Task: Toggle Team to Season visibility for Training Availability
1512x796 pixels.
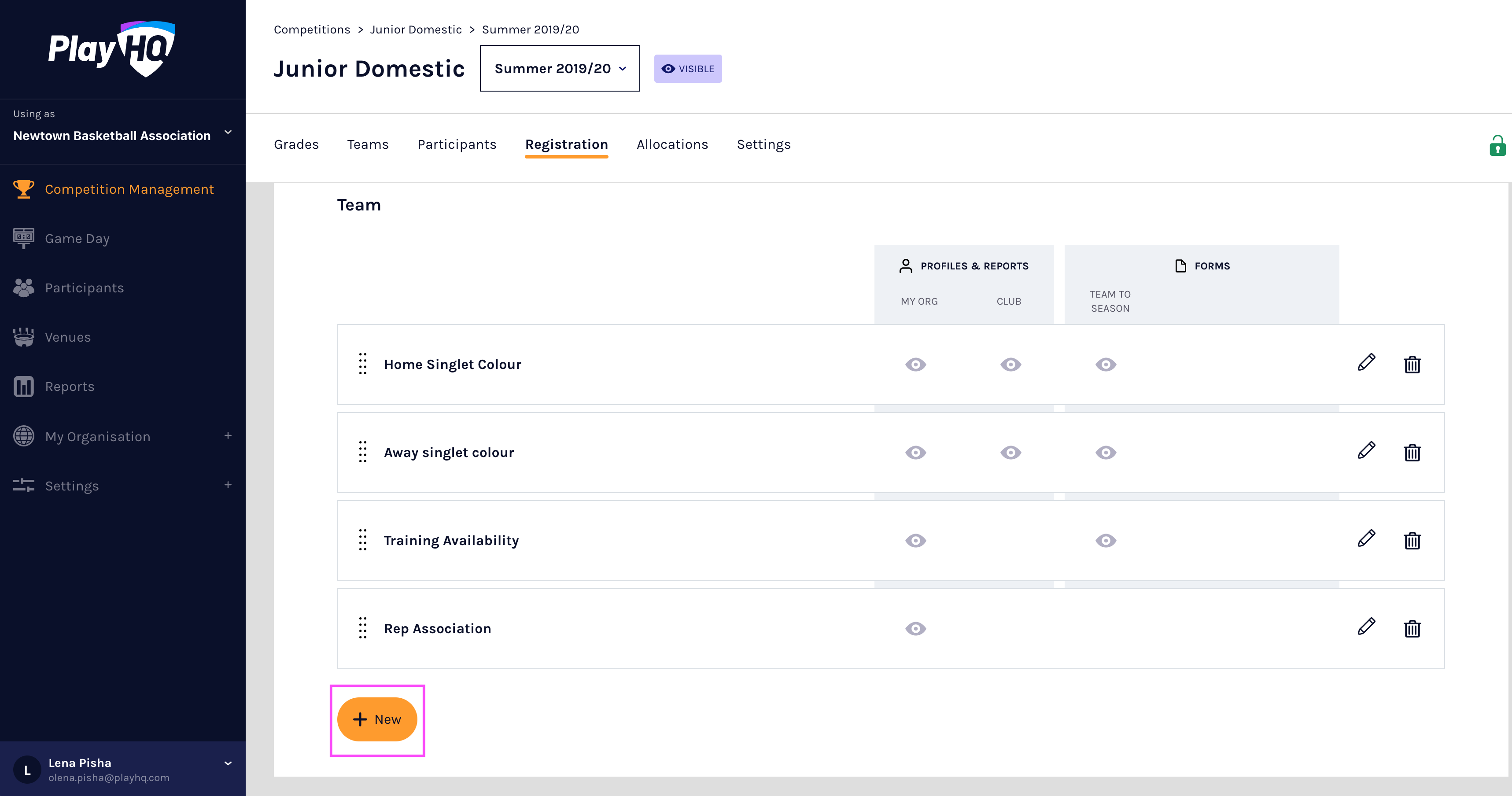Action: [1105, 541]
